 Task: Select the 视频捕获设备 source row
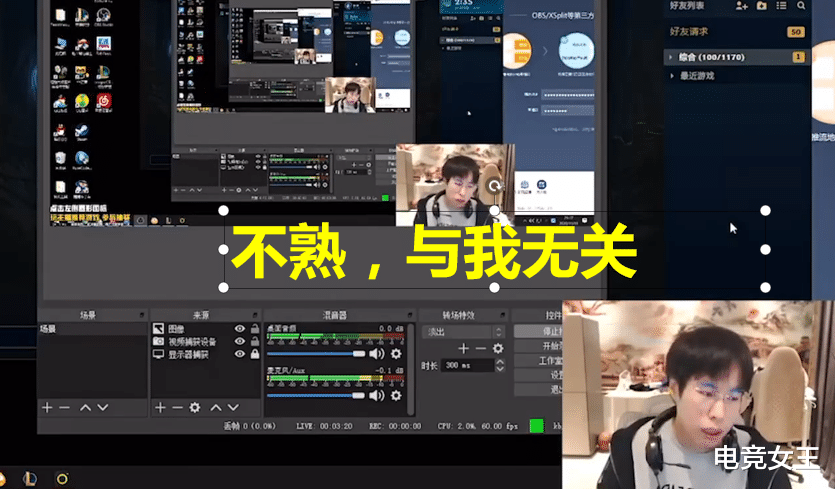pyautogui.click(x=206, y=341)
